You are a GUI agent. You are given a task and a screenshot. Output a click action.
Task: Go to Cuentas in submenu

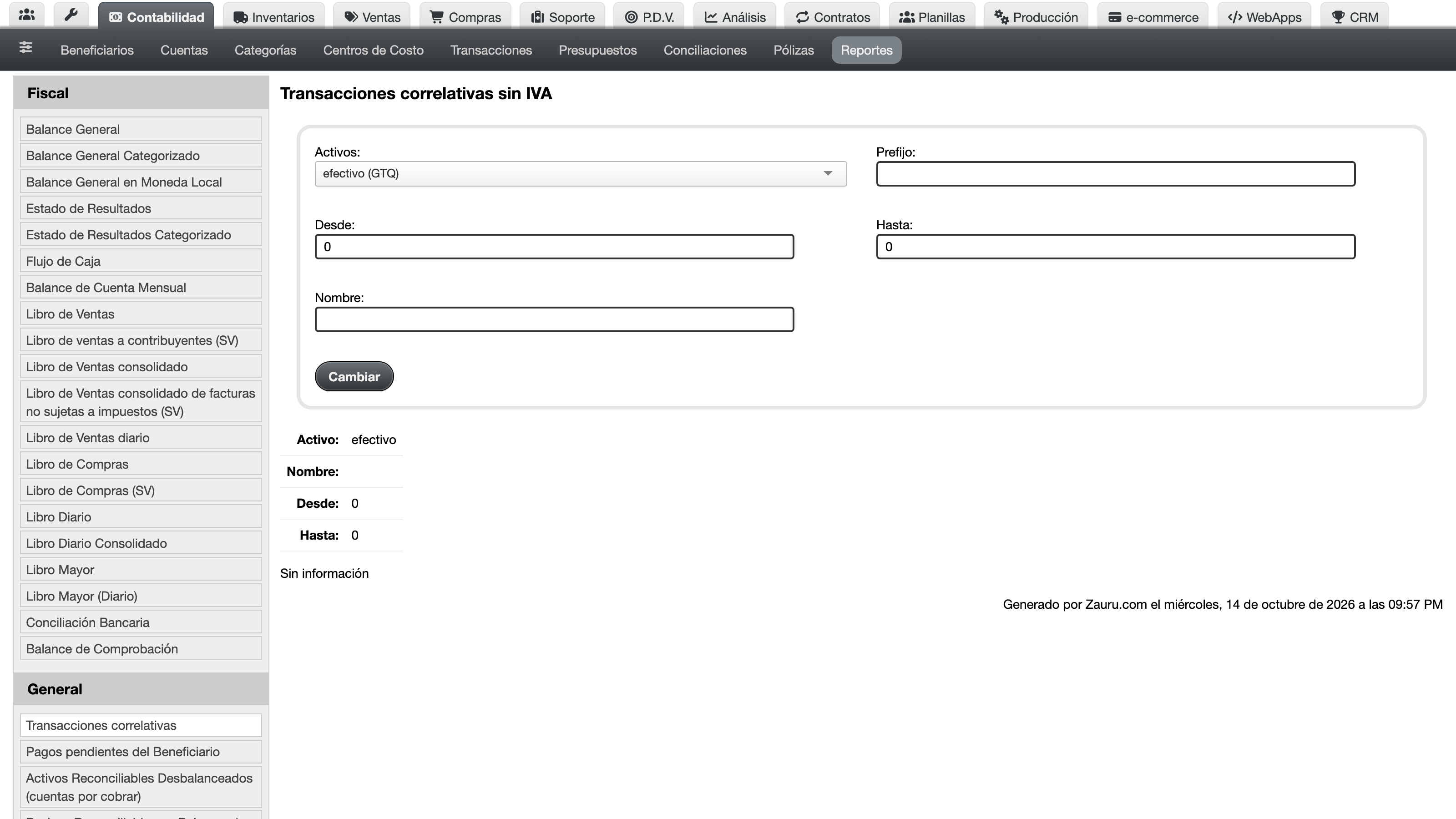pos(184,51)
